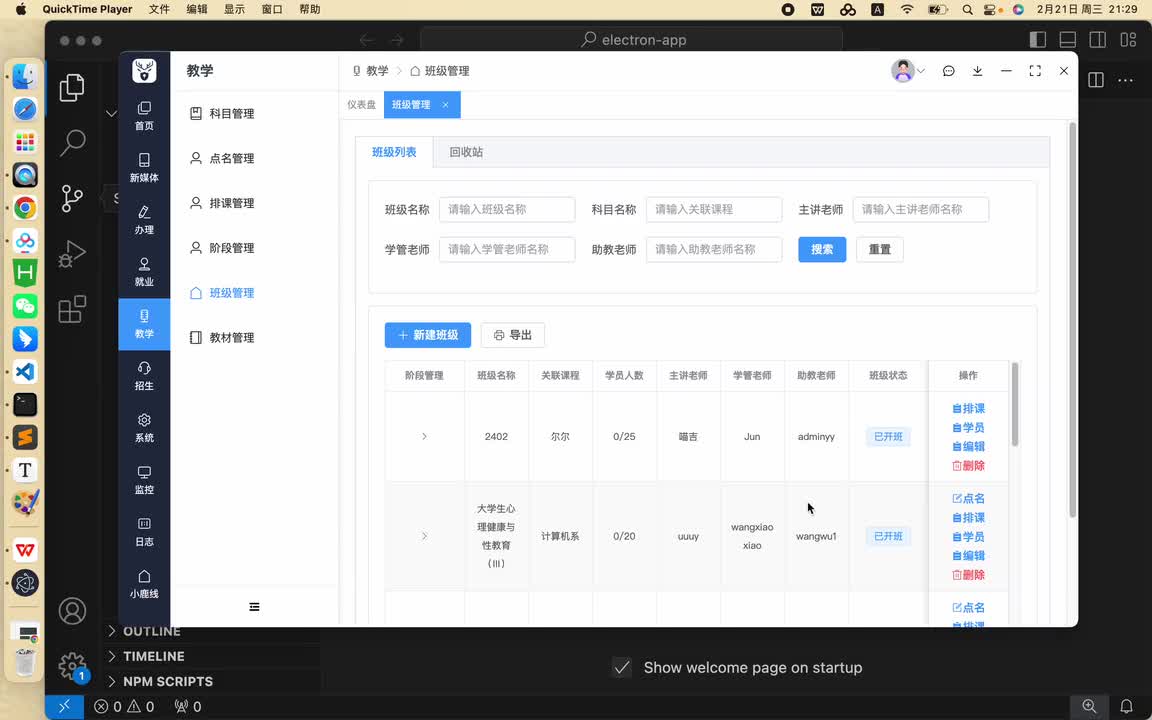
Task: Open 文件 menu in macOS menu bar
Action: click(159, 10)
